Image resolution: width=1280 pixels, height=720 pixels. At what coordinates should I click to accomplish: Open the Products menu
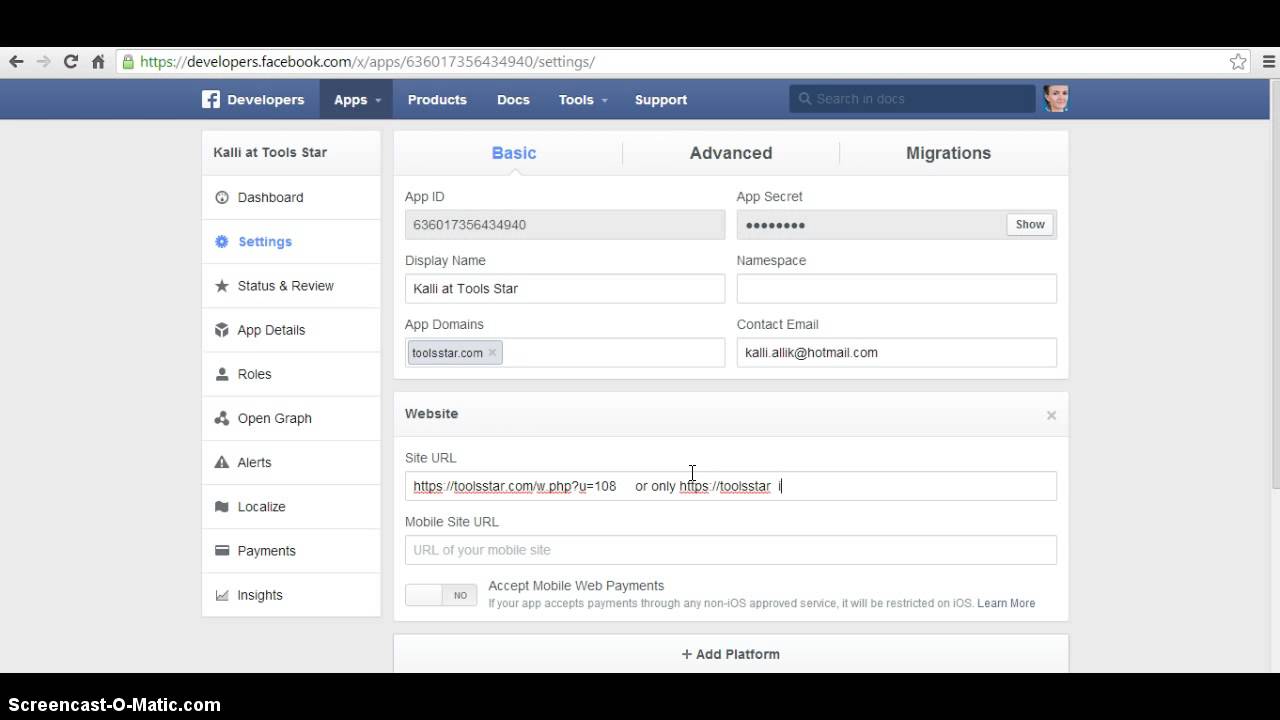[437, 100]
